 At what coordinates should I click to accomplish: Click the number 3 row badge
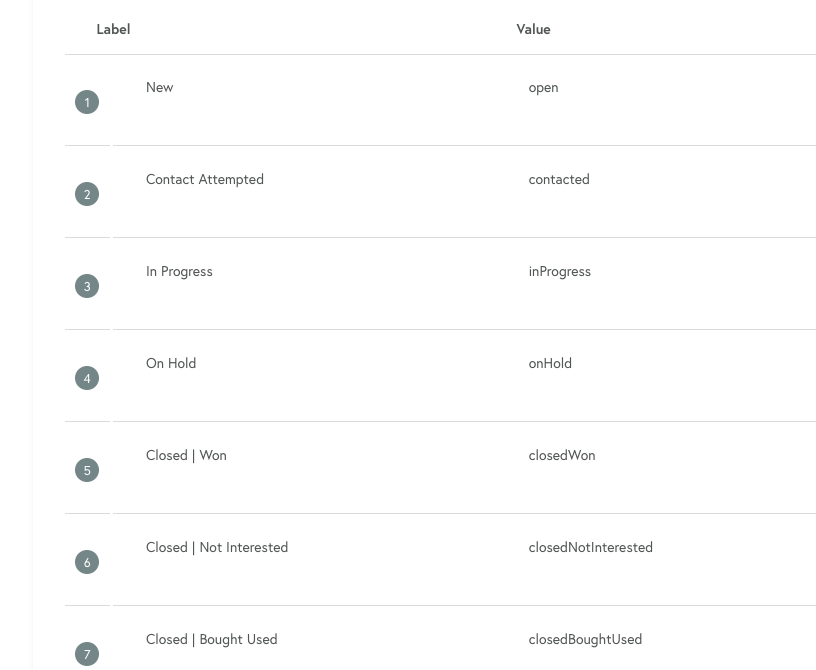pos(87,286)
